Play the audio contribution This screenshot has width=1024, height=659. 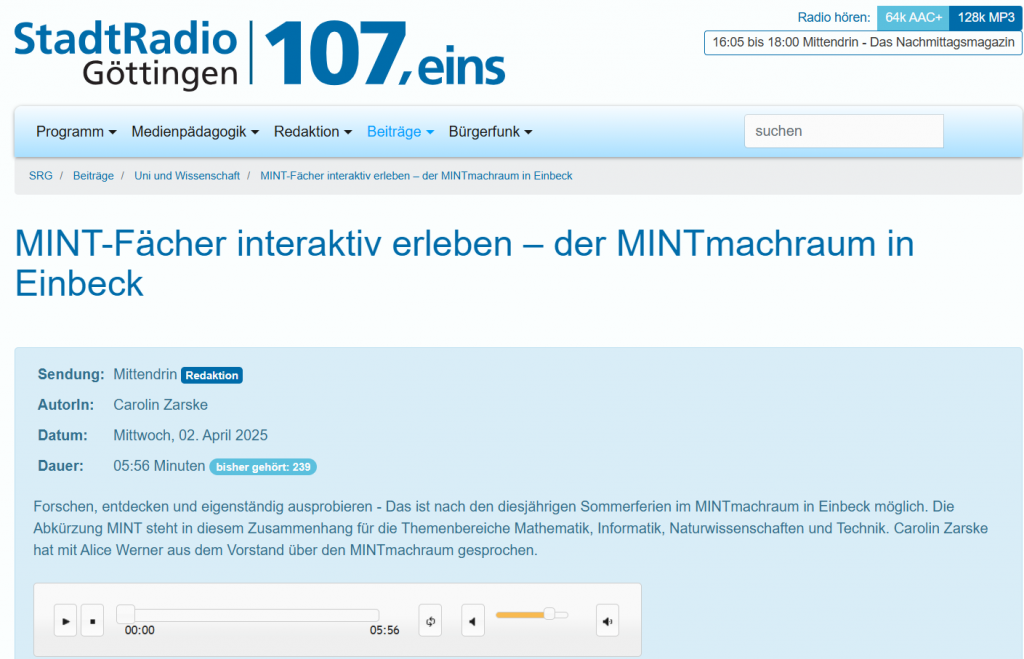[x=65, y=621]
